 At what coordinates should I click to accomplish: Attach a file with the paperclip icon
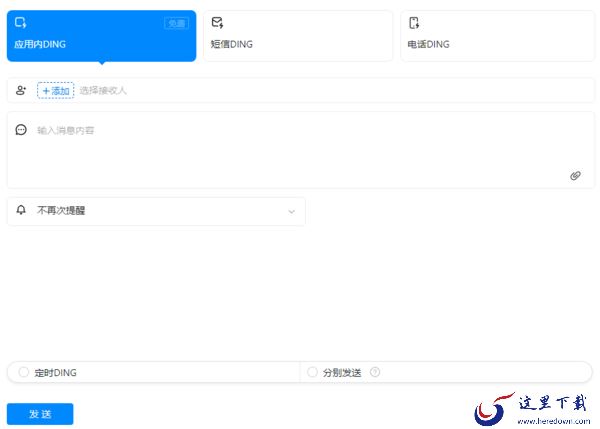(575, 176)
